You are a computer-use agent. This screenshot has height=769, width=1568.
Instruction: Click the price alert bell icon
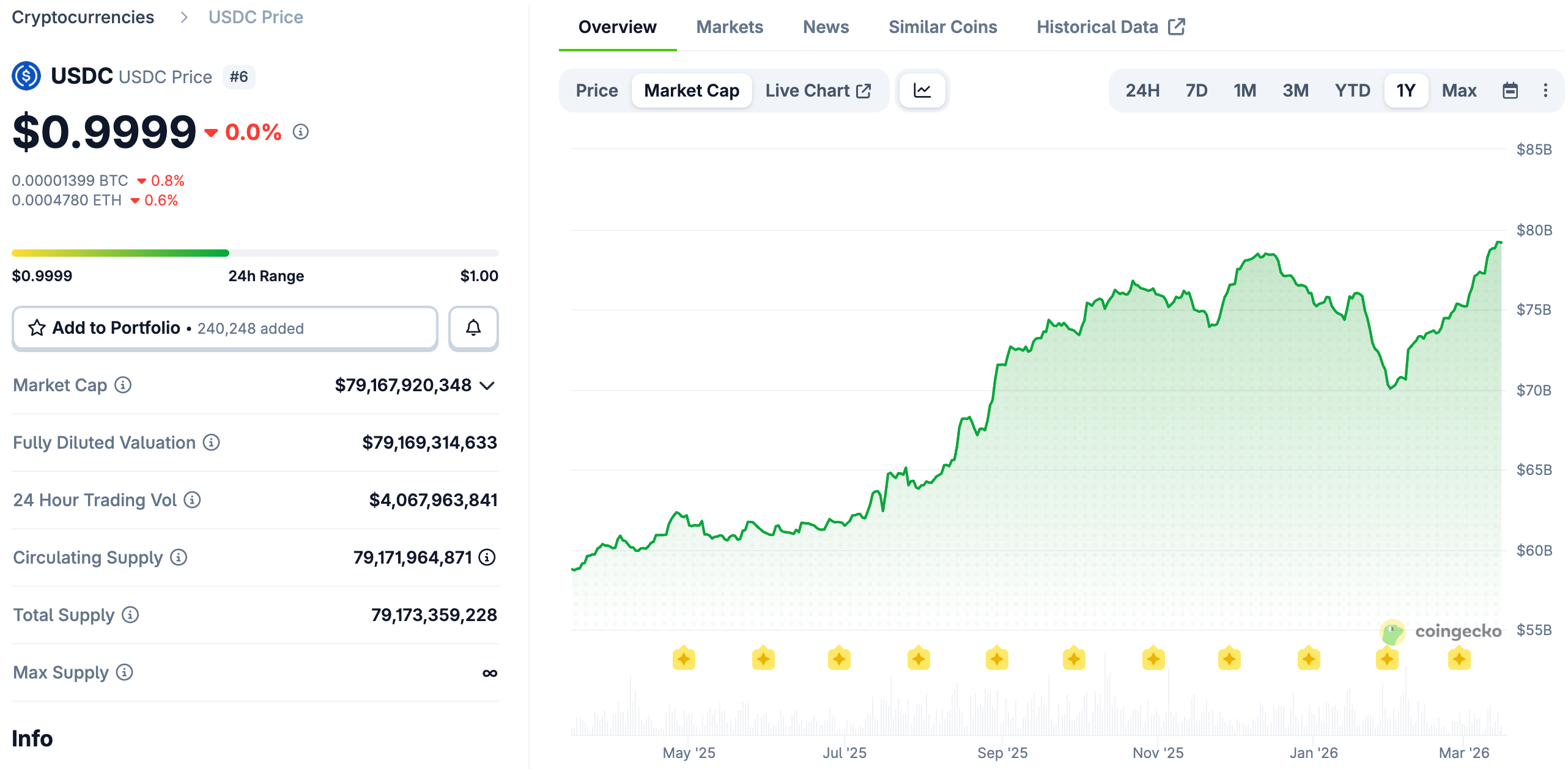pyautogui.click(x=473, y=328)
